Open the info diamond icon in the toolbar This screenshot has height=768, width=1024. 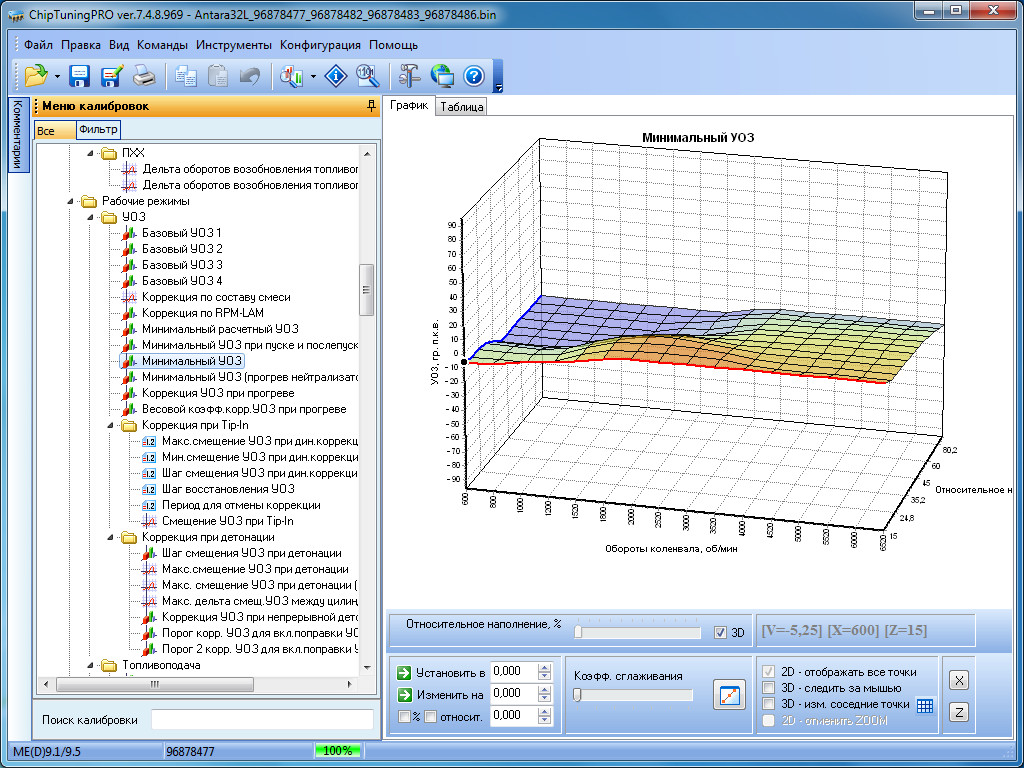[337, 75]
